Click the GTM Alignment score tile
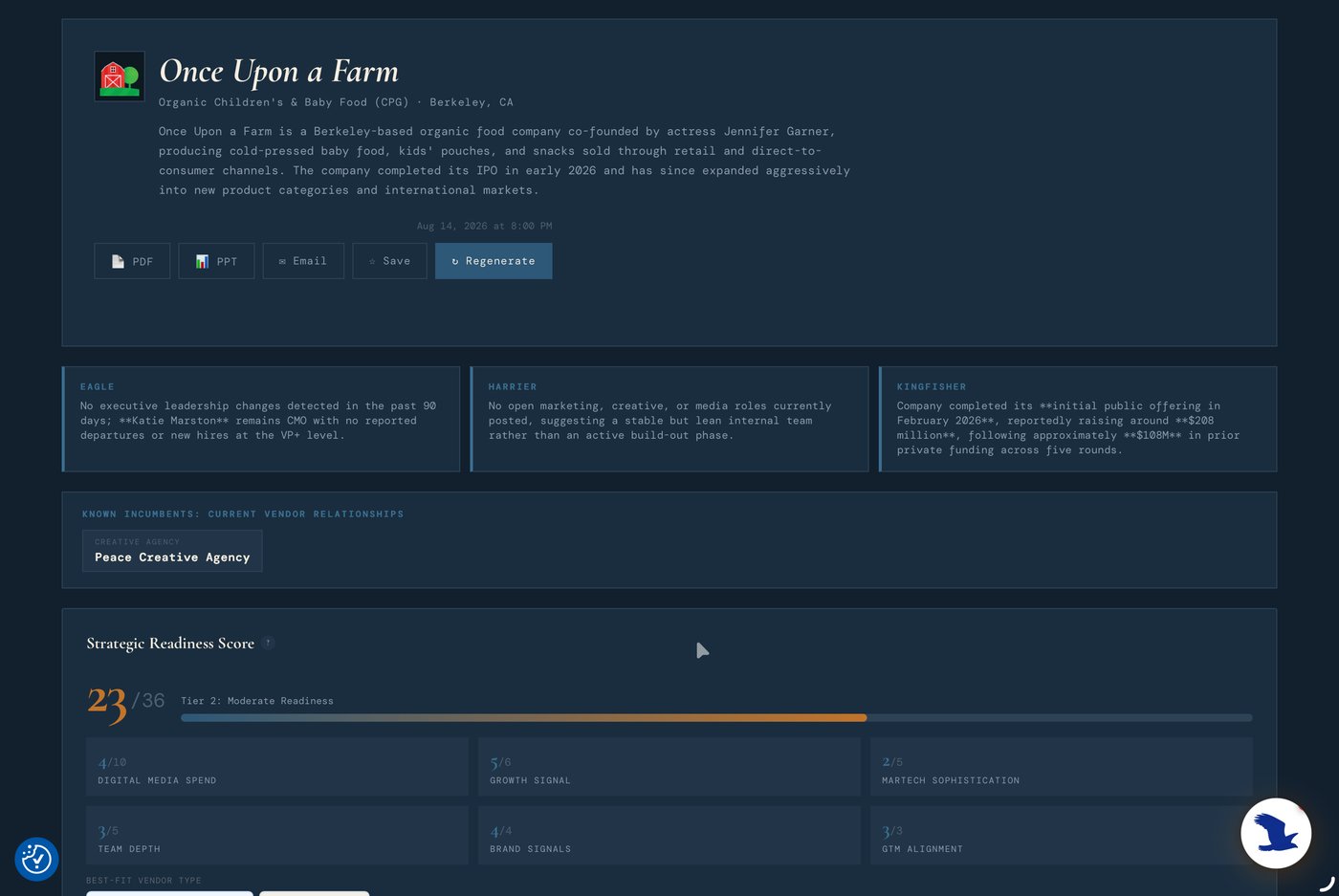Image resolution: width=1339 pixels, height=896 pixels. coord(1062,835)
